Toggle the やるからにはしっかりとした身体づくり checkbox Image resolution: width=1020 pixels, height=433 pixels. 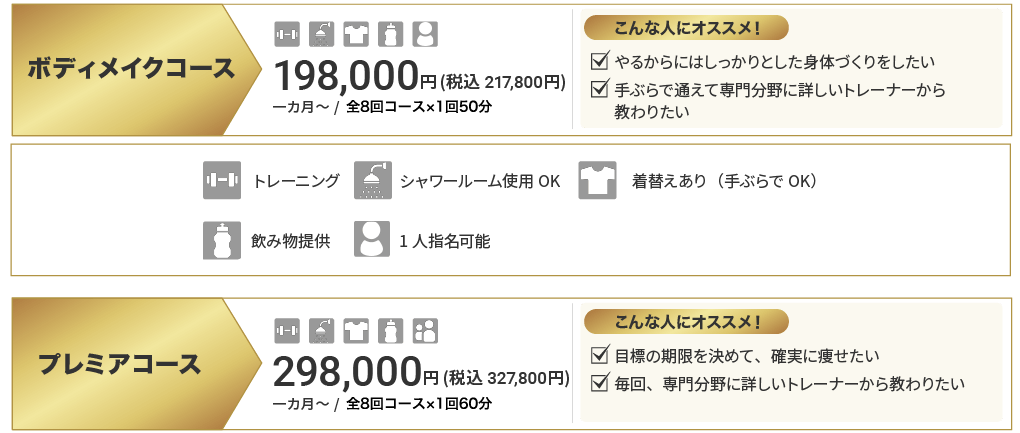(x=600, y=62)
